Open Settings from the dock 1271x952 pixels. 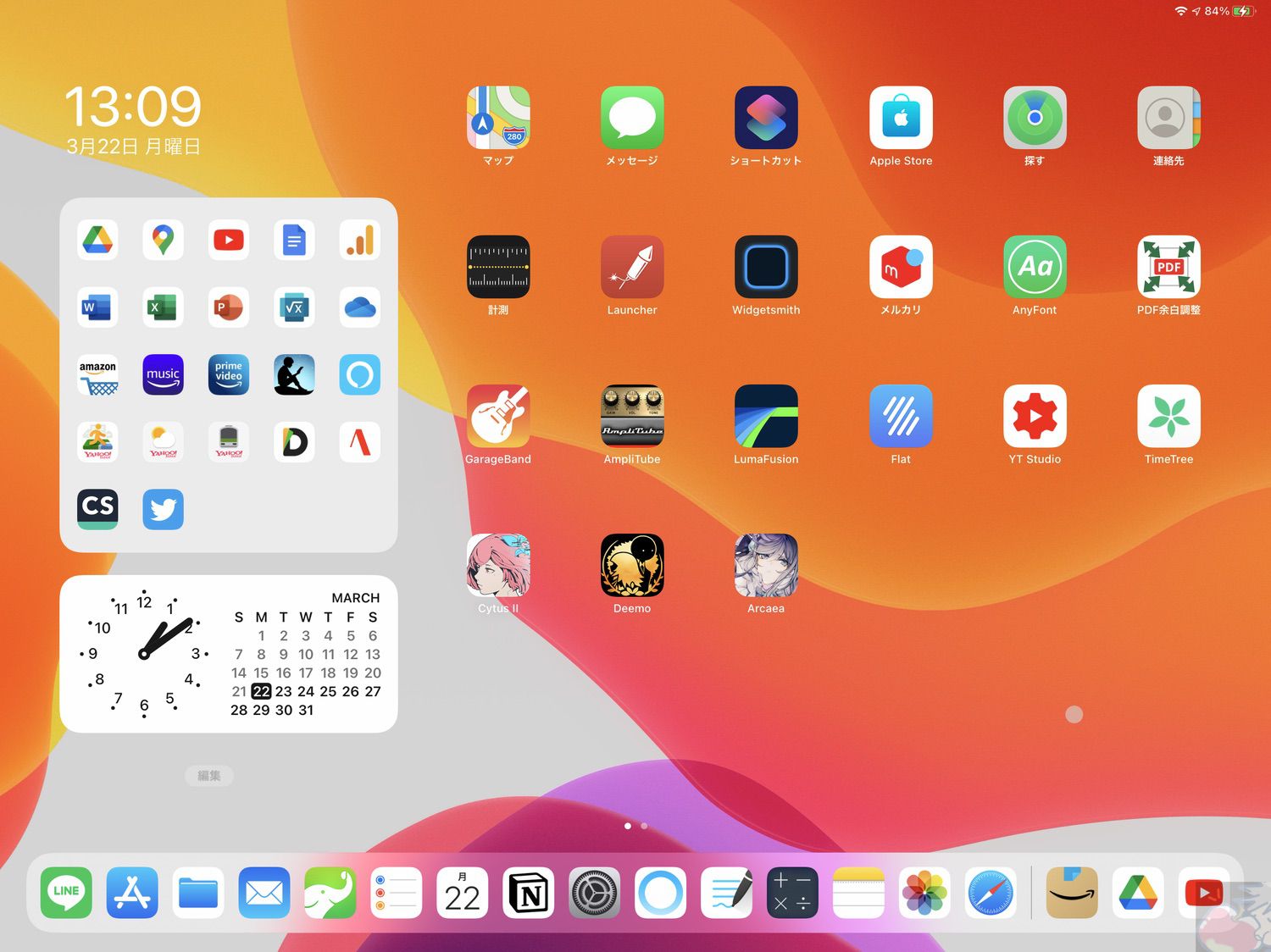pyautogui.click(x=595, y=893)
